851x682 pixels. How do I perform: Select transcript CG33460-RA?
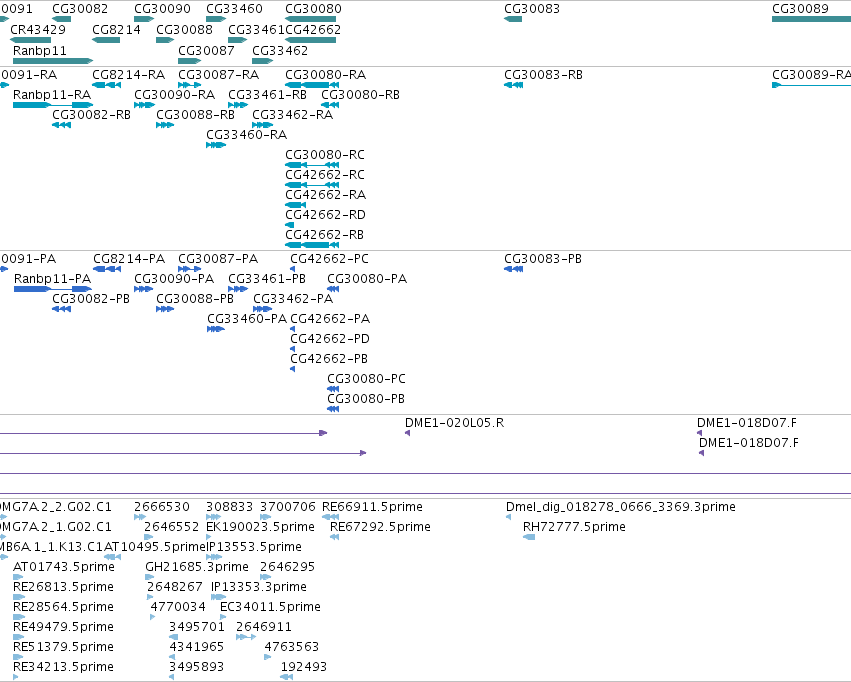[246, 135]
